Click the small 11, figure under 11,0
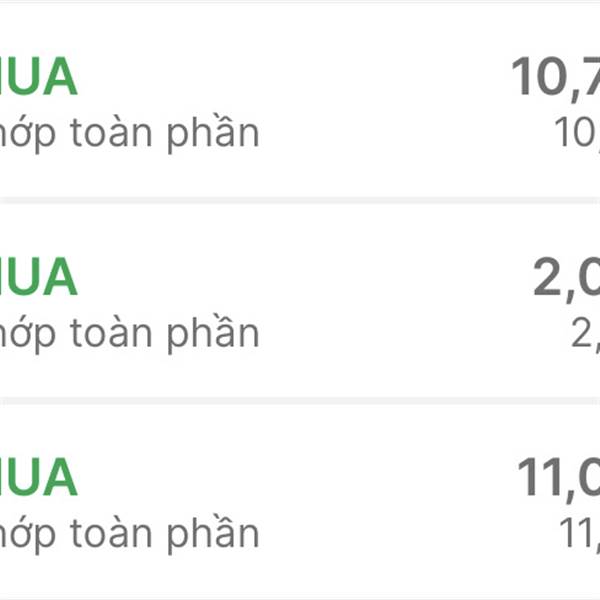This screenshot has width=600, height=600. [580, 534]
